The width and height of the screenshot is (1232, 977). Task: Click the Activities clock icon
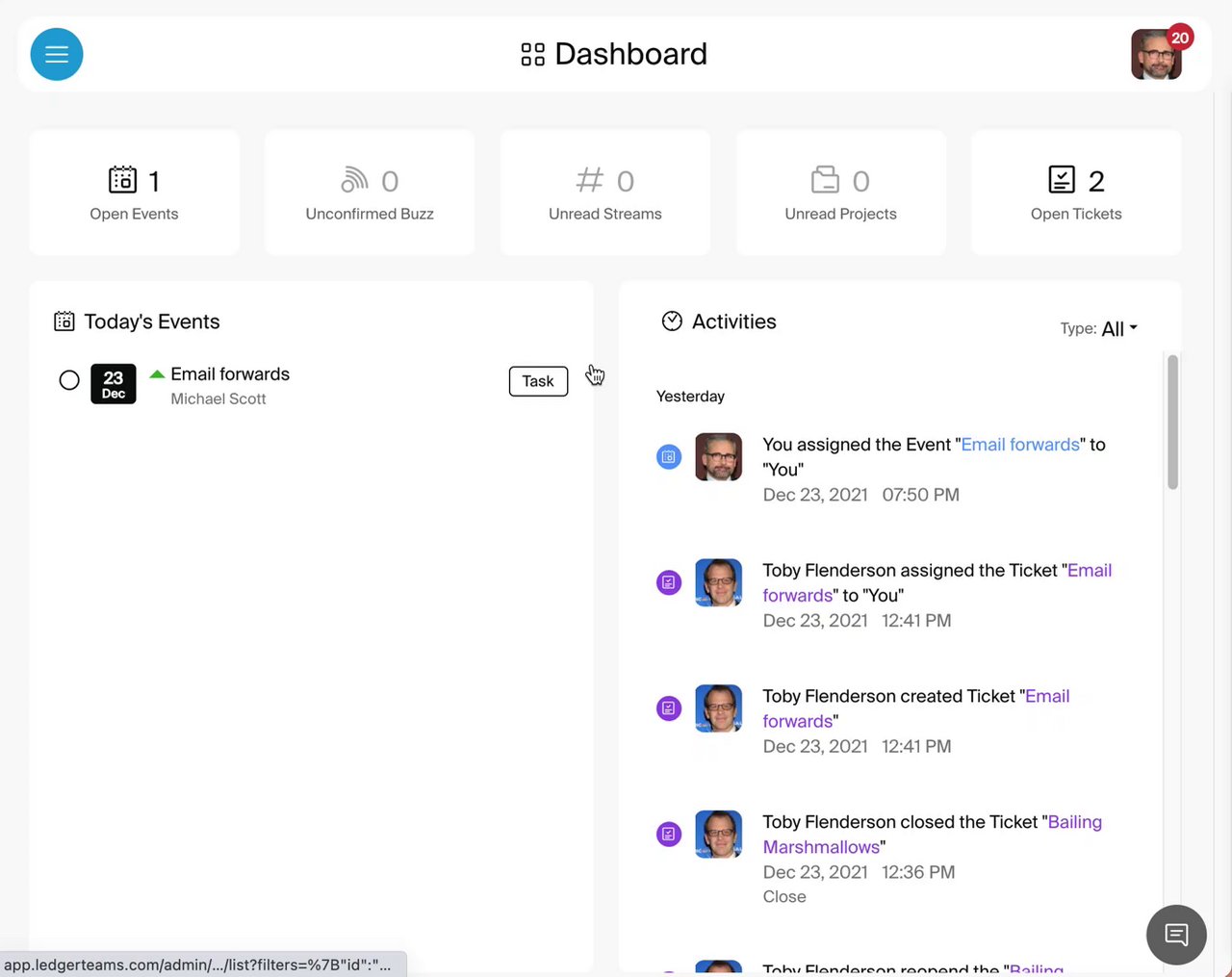point(672,321)
